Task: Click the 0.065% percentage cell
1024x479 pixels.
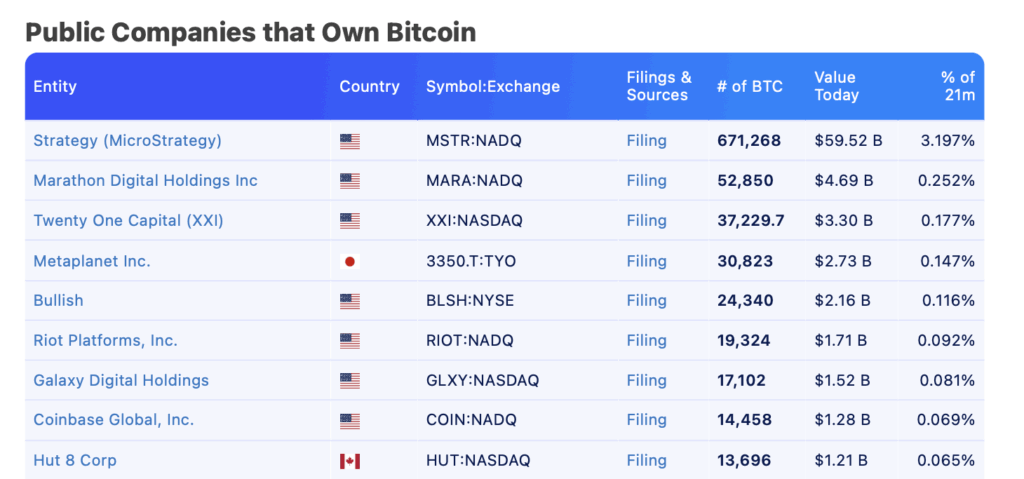Action: 947,460
